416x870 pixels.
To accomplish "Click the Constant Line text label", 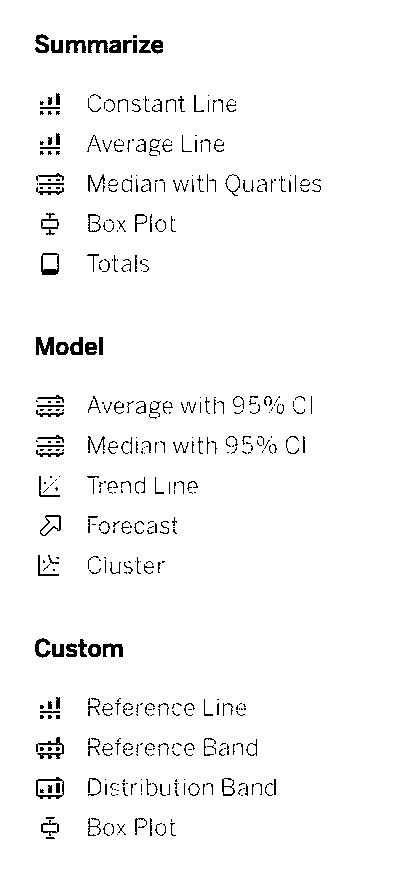I will 162,104.
